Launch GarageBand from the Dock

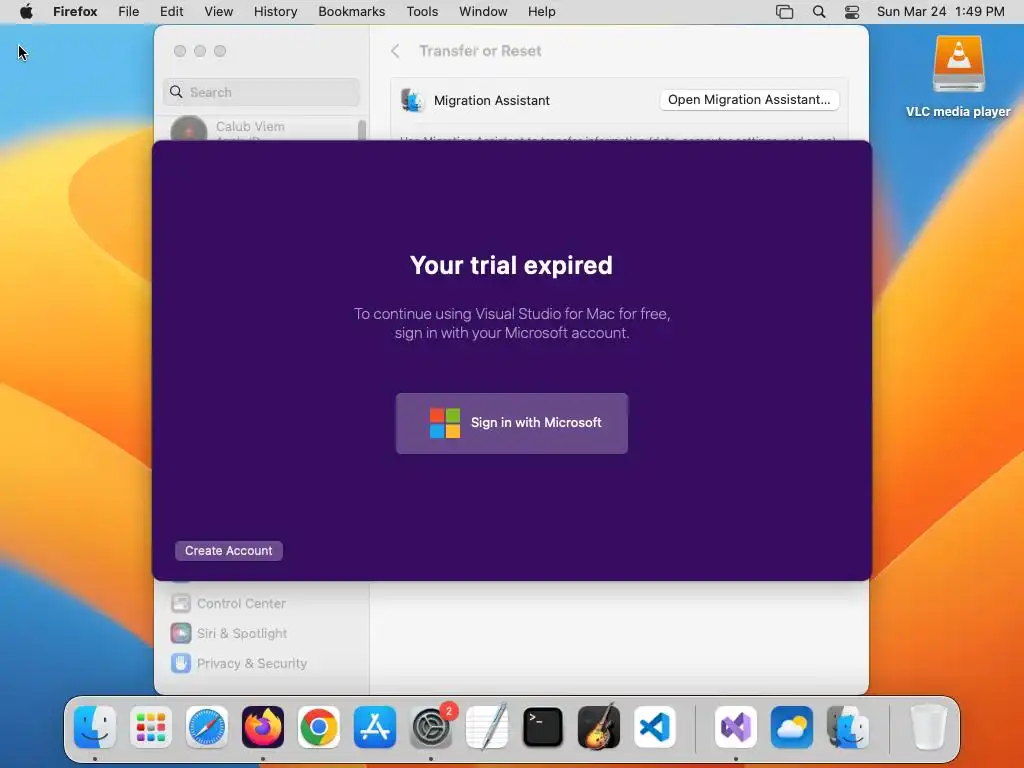click(x=599, y=727)
